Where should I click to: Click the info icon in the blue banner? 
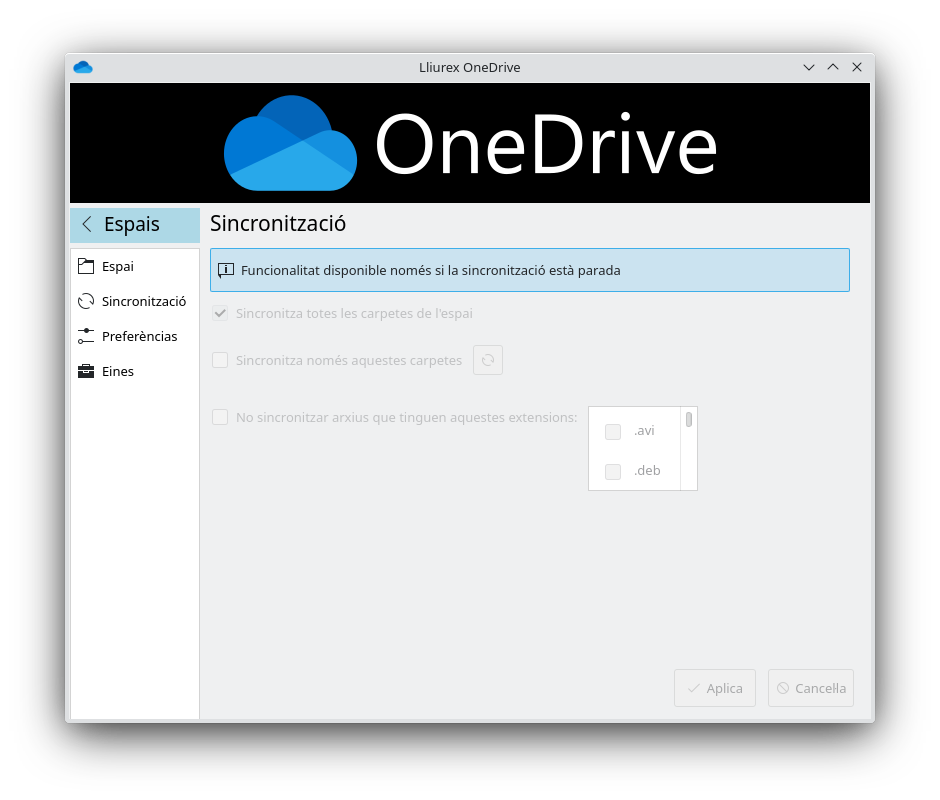(226, 270)
